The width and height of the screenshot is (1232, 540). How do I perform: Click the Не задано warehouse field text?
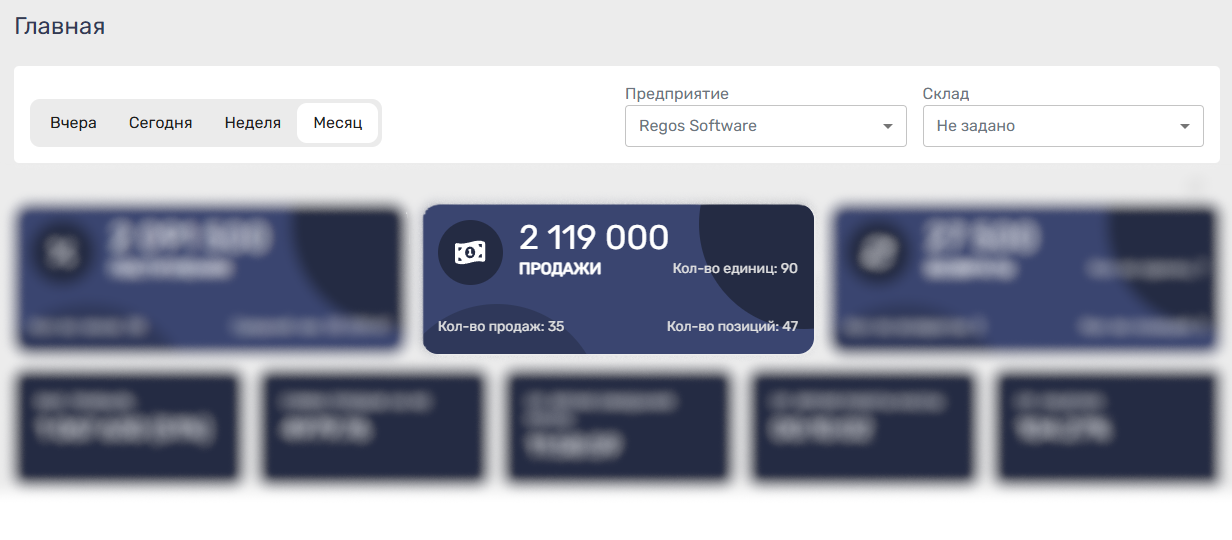coord(976,127)
